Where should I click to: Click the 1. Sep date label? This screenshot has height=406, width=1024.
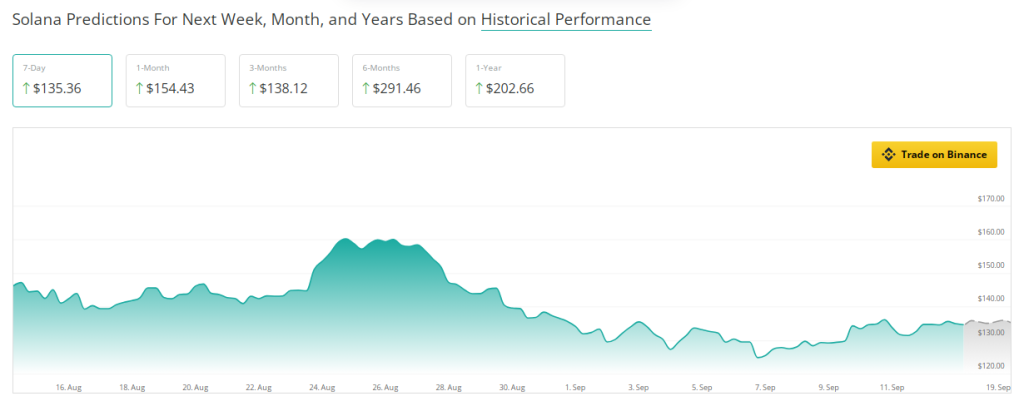tap(576, 386)
